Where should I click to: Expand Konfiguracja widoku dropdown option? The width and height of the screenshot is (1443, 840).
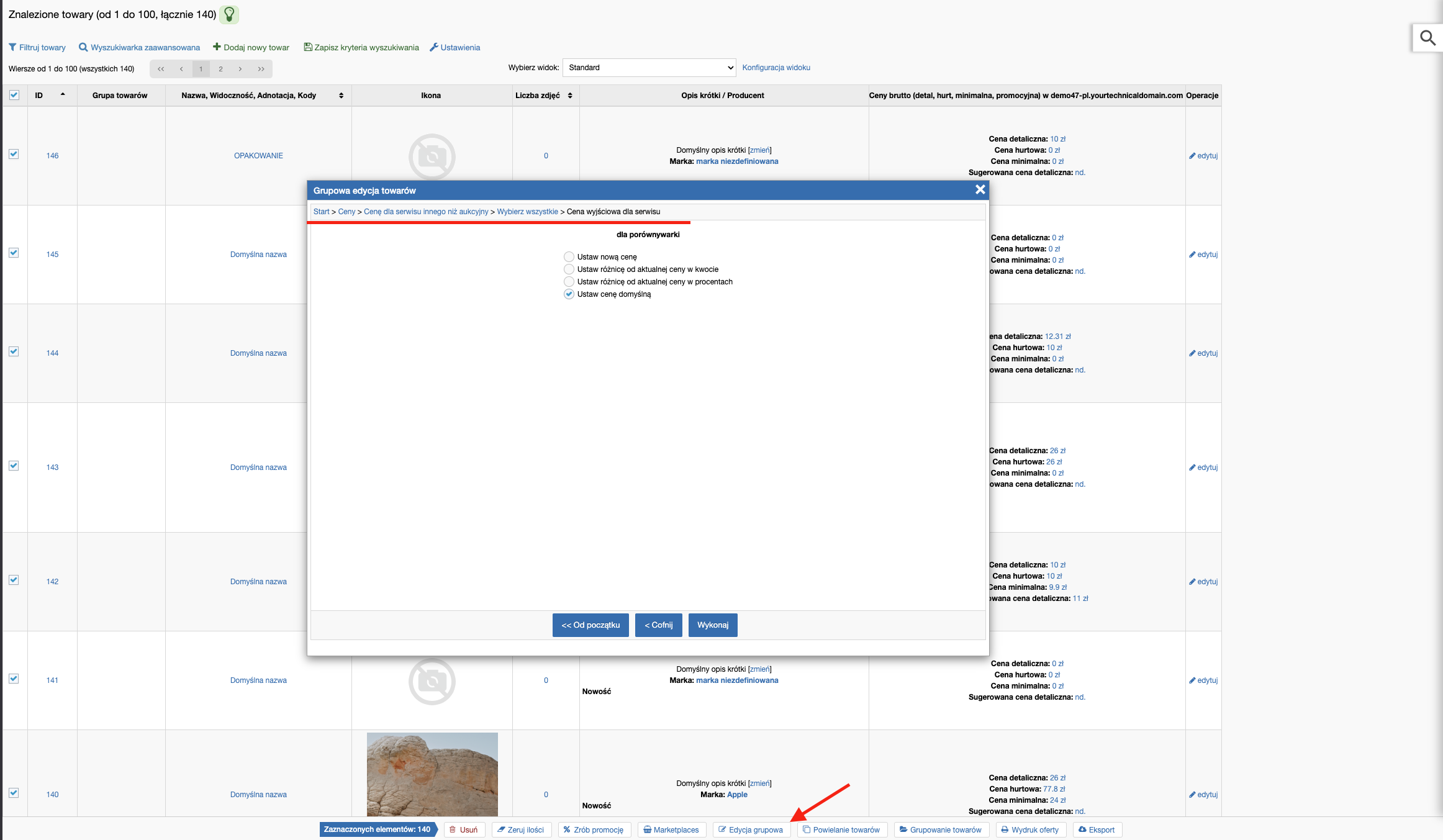point(775,67)
